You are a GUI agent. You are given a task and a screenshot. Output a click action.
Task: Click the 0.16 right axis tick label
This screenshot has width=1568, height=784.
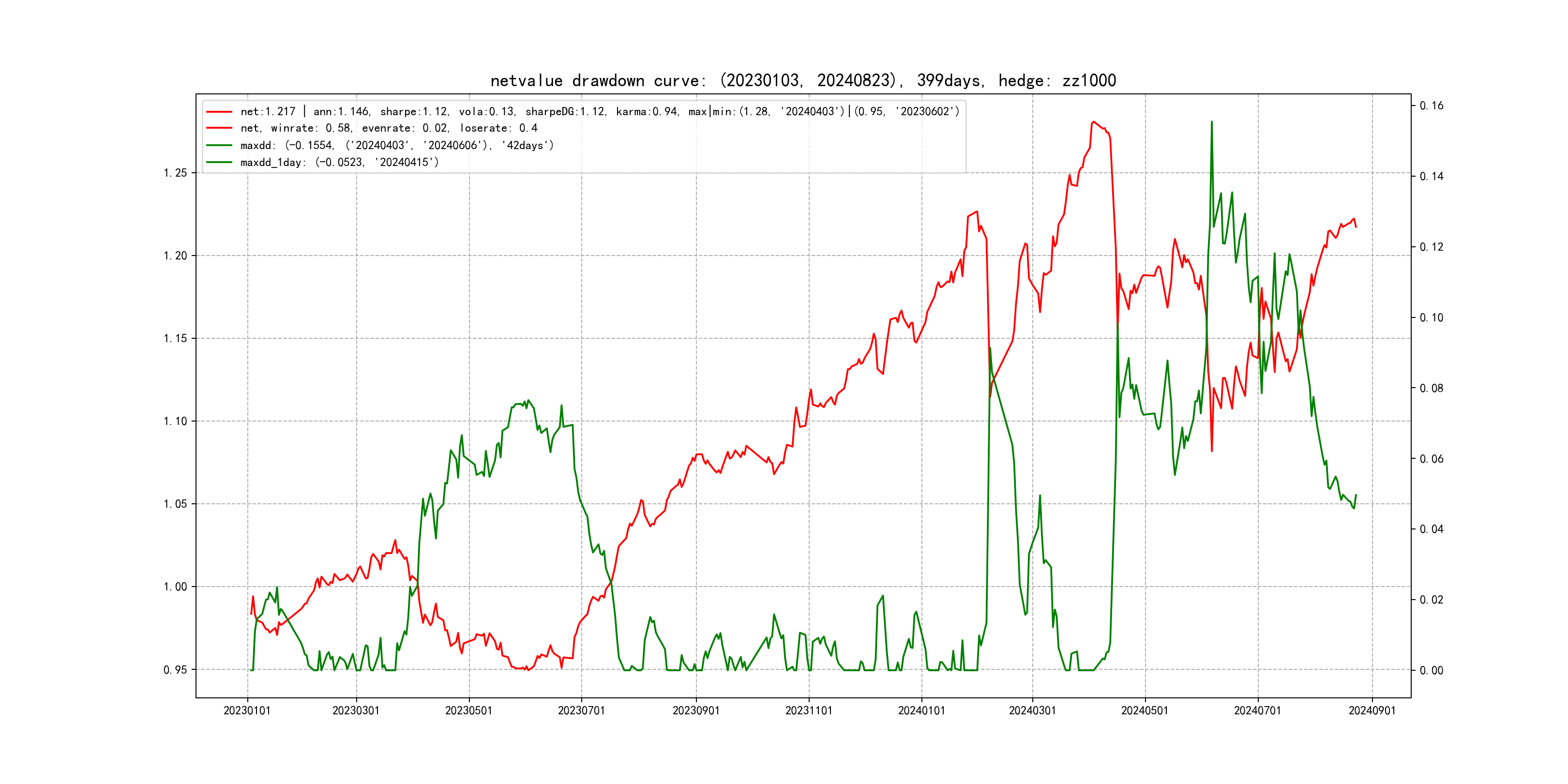pos(1432,106)
